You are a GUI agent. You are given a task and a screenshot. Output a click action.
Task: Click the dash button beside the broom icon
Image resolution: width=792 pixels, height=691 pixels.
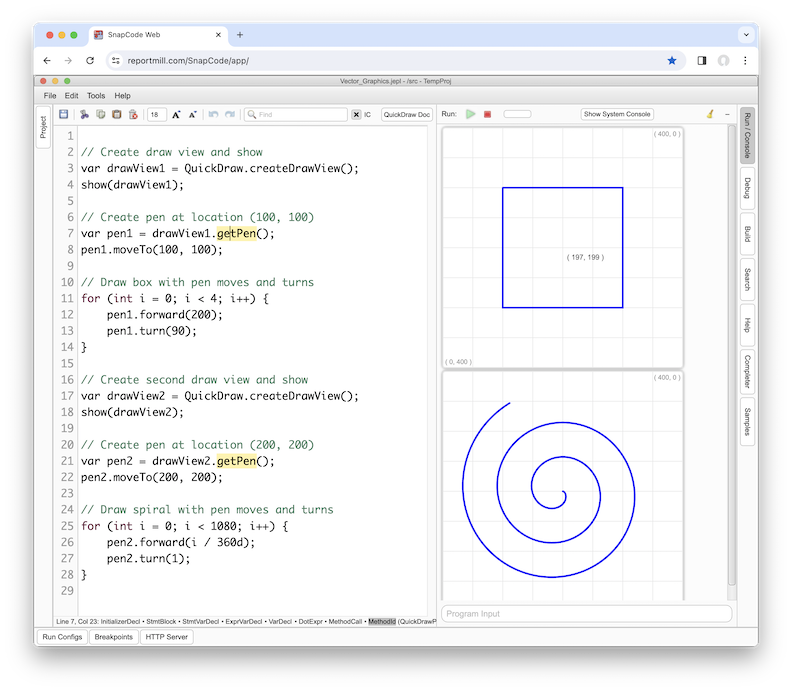click(727, 115)
